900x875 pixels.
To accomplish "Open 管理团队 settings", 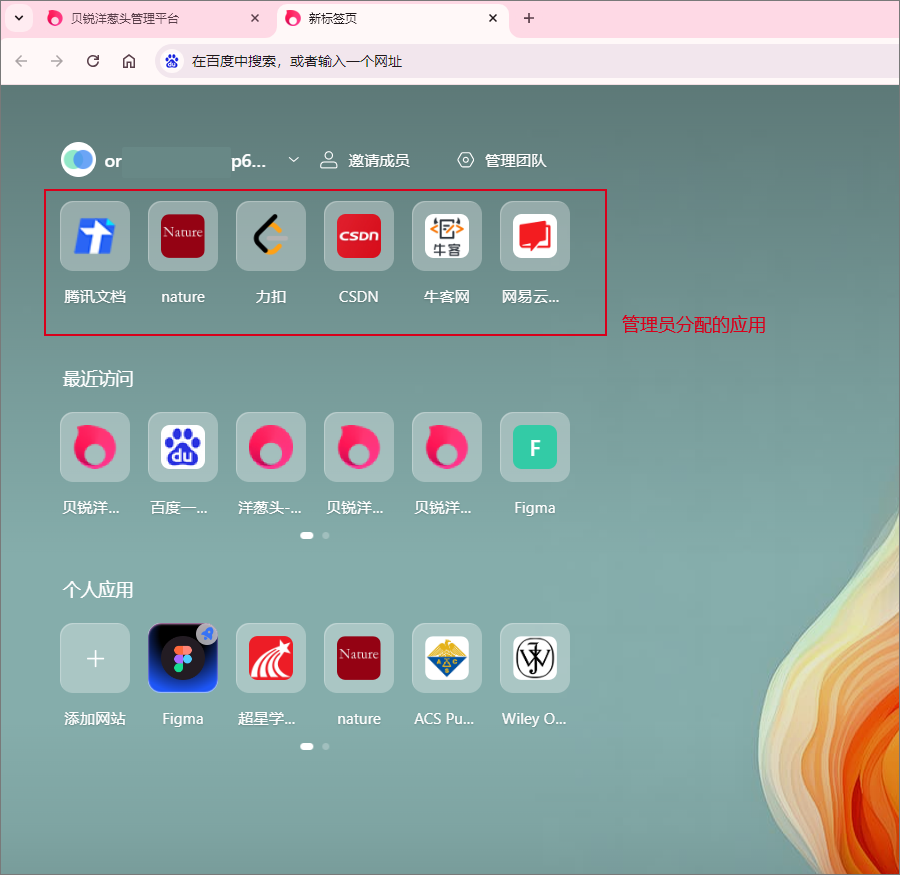I will click(x=502, y=160).
